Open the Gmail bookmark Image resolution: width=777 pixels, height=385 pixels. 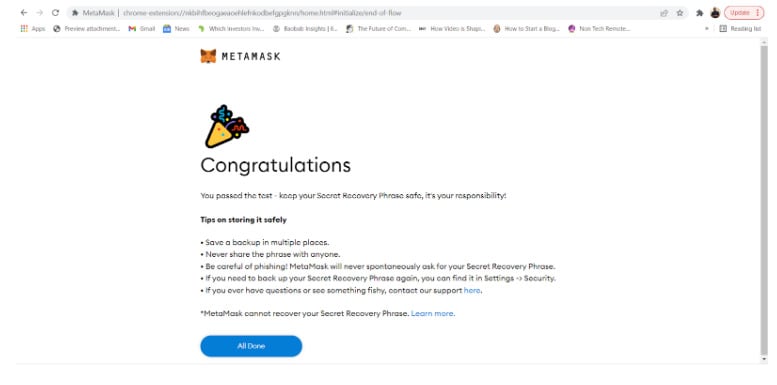[142, 29]
